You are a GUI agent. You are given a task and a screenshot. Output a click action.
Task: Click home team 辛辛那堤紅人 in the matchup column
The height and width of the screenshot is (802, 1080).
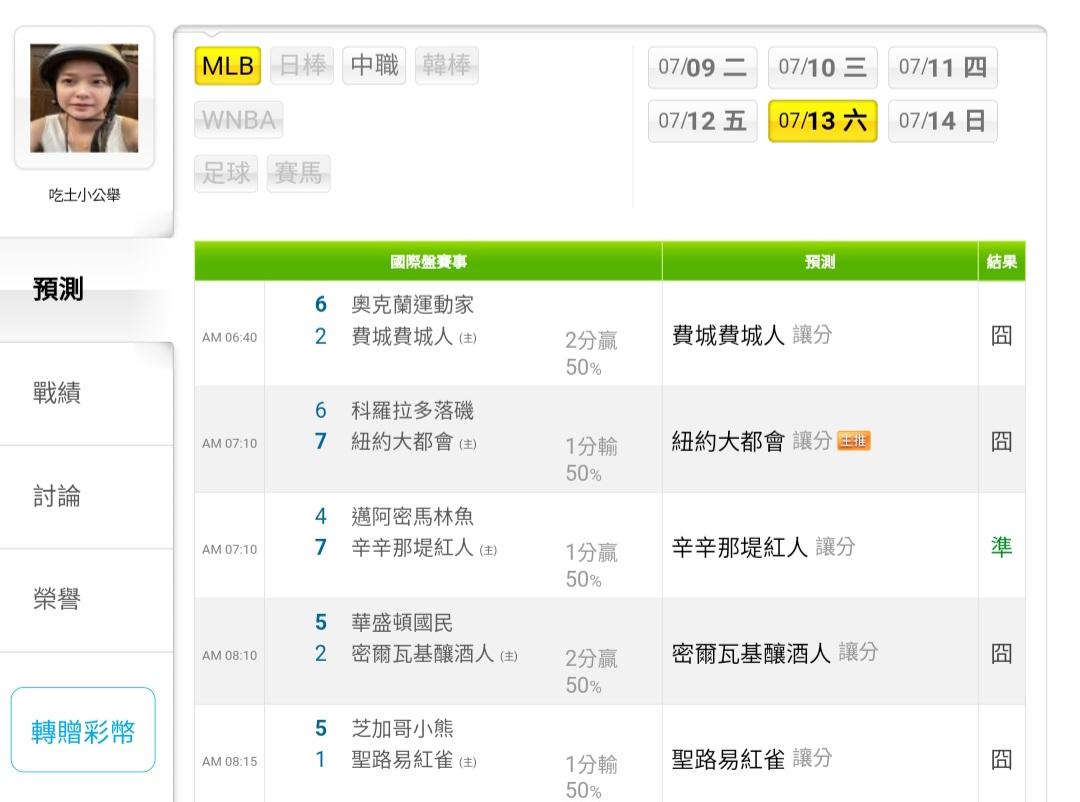click(x=412, y=548)
